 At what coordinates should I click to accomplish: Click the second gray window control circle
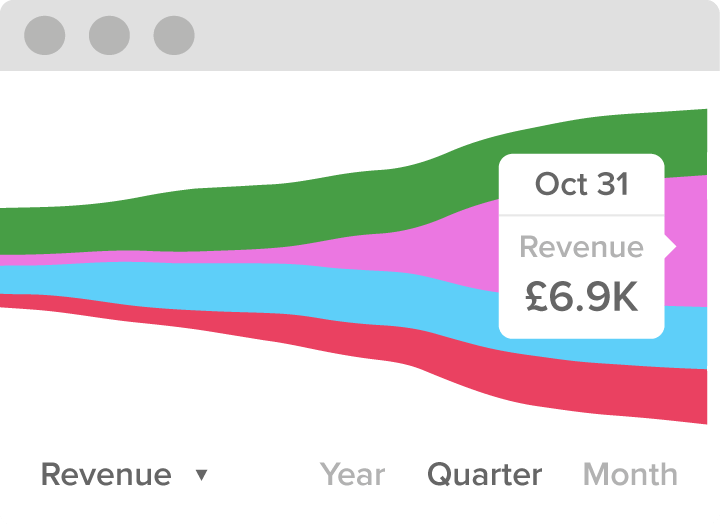pos(109,35)
